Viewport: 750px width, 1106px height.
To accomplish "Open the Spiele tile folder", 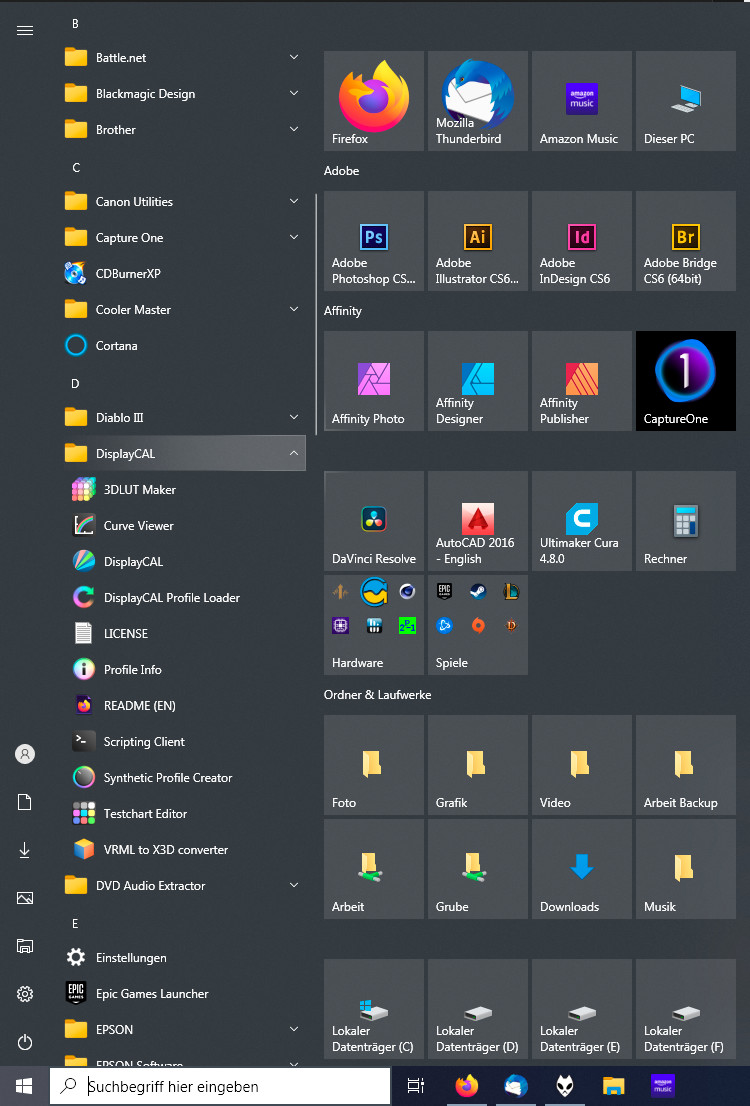I will point(478,625).
